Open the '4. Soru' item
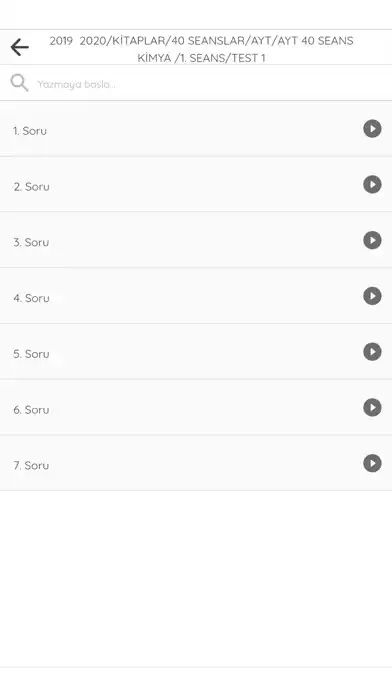This screenshot has height=696, width=392. pos(31,298)
